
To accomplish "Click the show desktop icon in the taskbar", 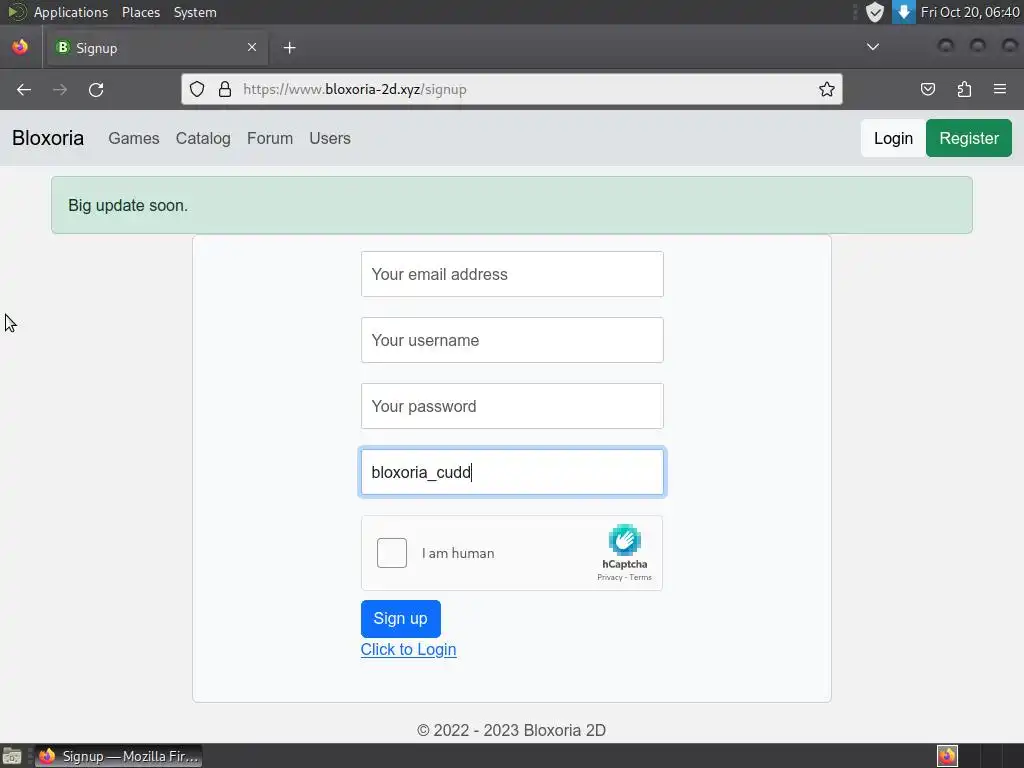I will (12, 756).
